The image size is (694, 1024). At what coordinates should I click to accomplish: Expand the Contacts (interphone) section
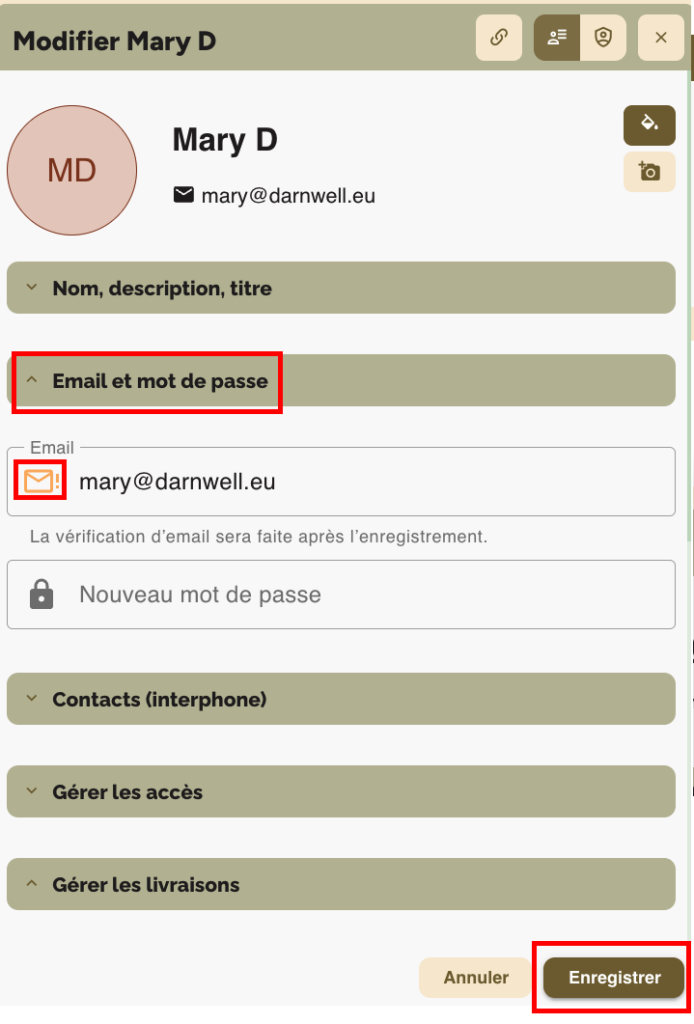point(341,699)
